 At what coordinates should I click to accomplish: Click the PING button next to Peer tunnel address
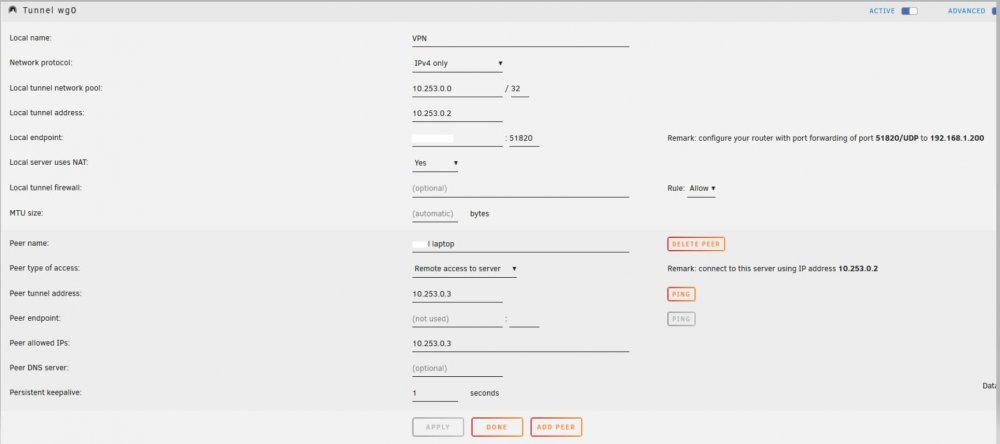(x=681, y=294)
